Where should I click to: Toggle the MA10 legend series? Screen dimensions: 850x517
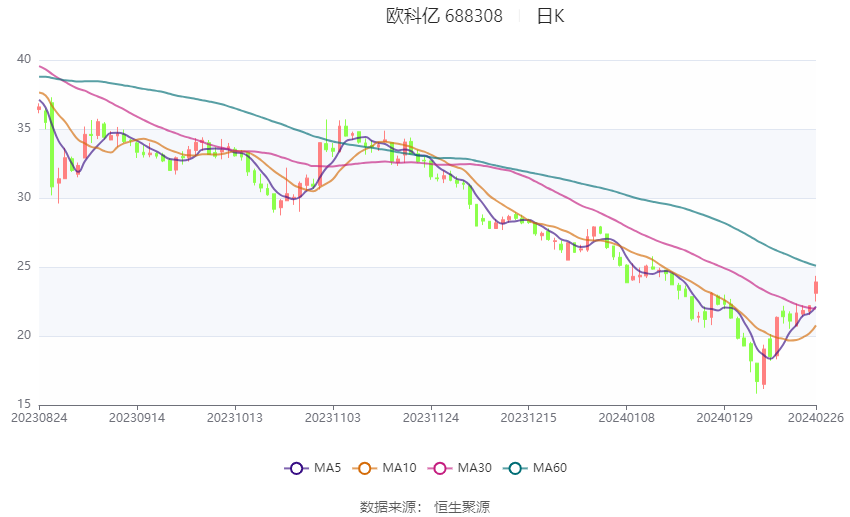coord(384,468)
